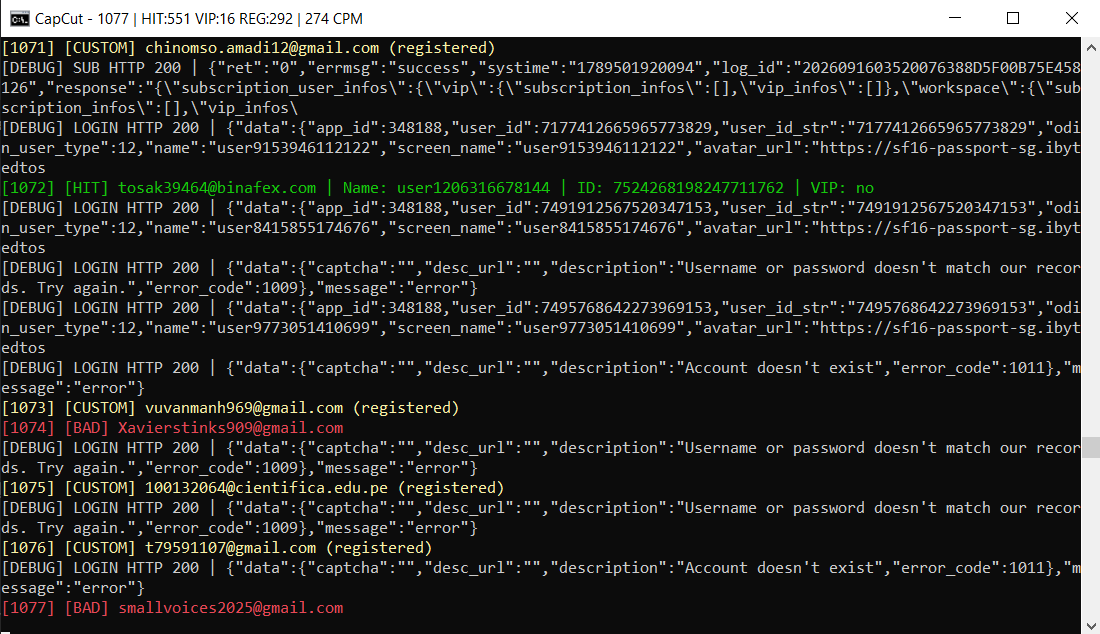The image size is (1100, 634).
Task: Click the '"errmsg":"success"' text
Action: click(x=388, y=68)
